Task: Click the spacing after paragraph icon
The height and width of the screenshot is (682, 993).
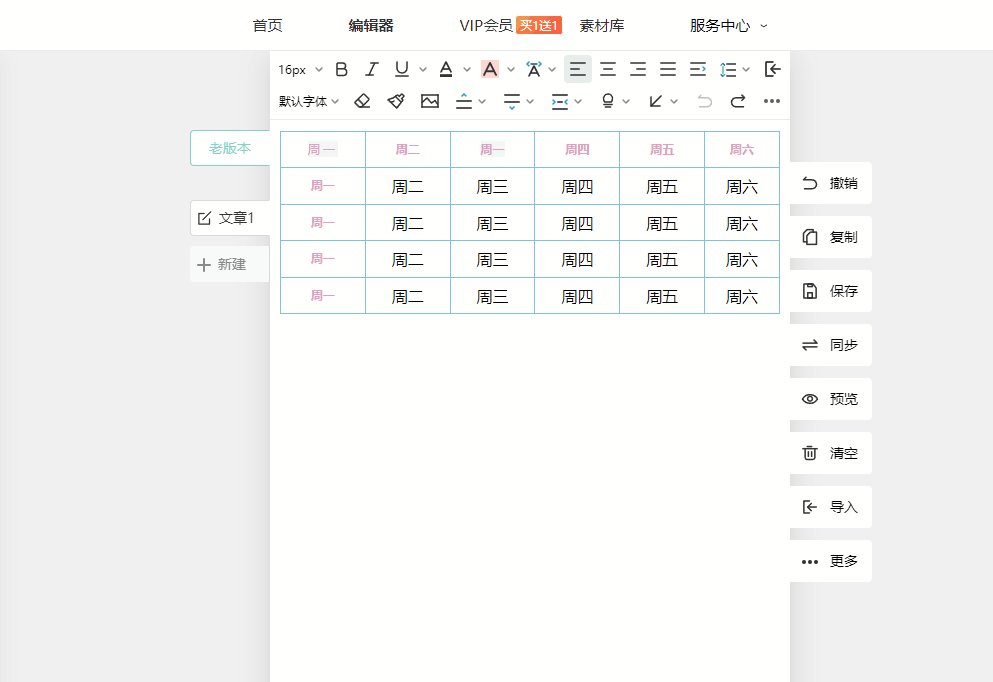Action: pyautogui.click(x=512, y=101)
